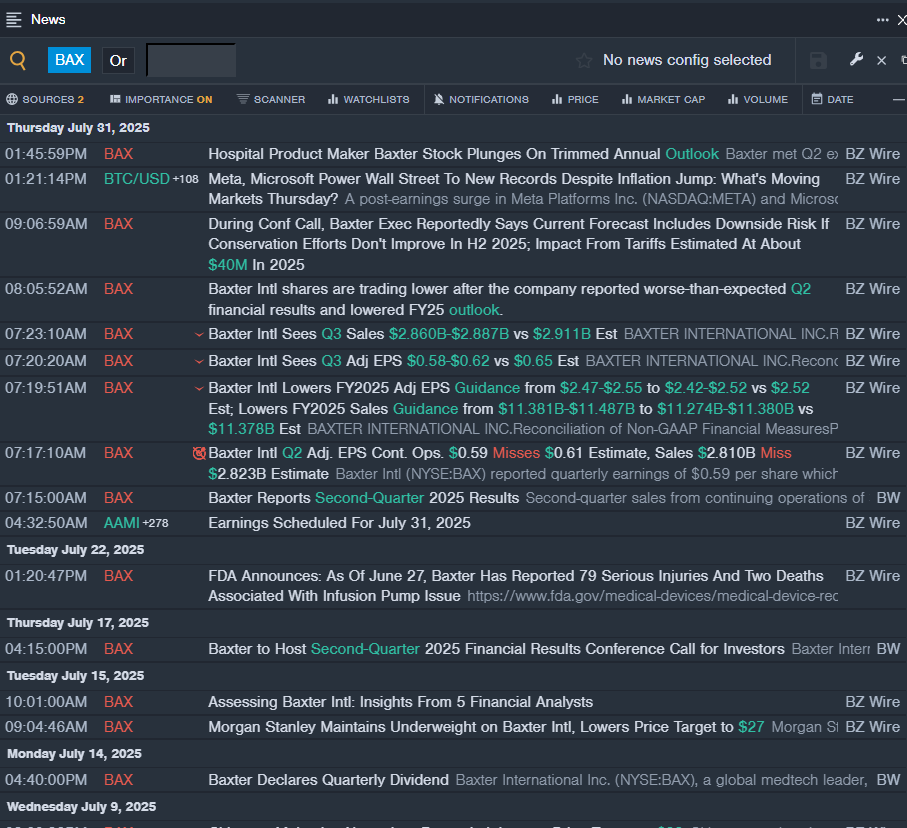907x828 pixels.
Task: Click the earnings target icon on Q2 Adj. EPS row
Action: point(199,453)
